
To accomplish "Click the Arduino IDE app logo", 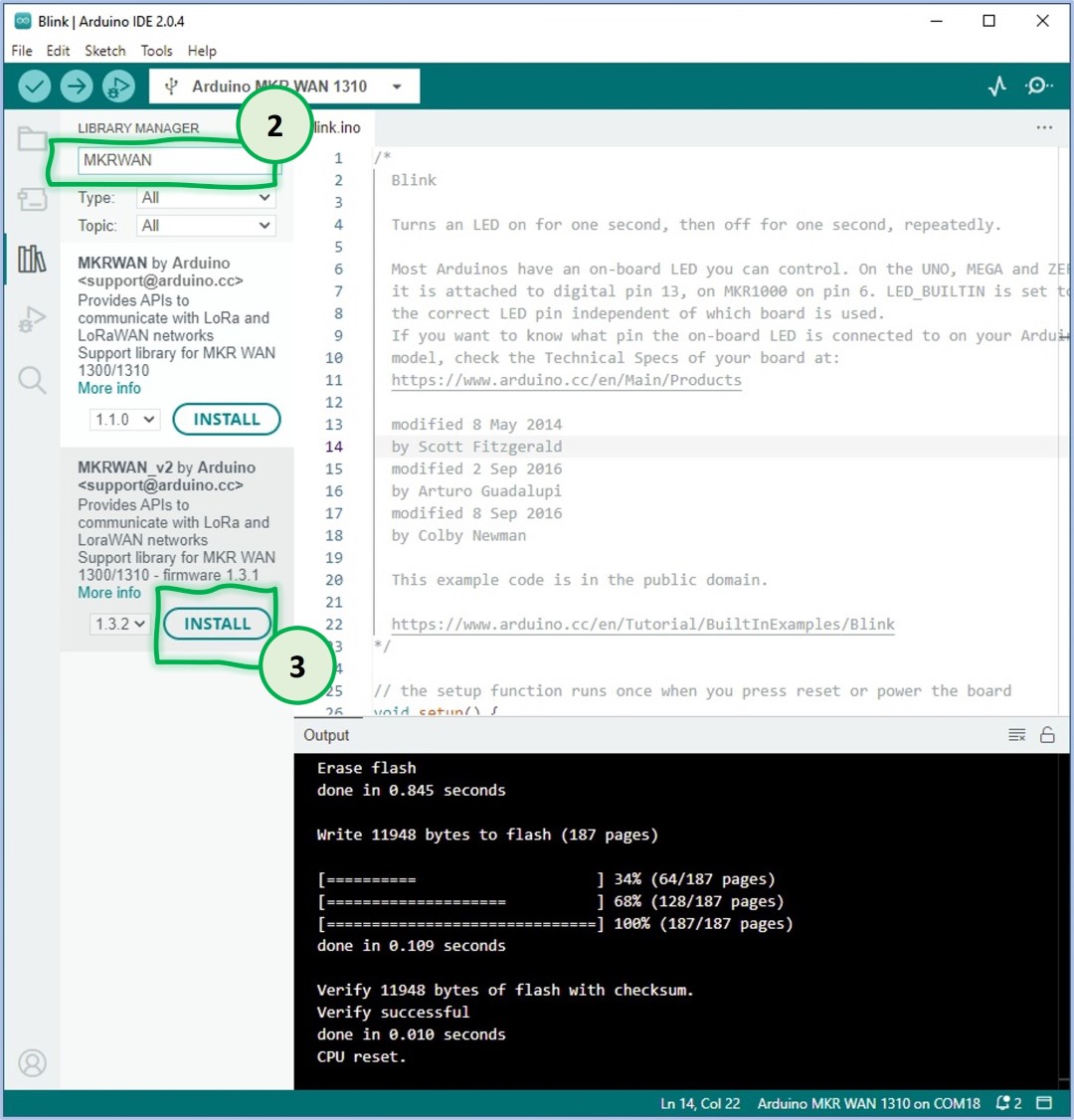I will tap(23, 21).
